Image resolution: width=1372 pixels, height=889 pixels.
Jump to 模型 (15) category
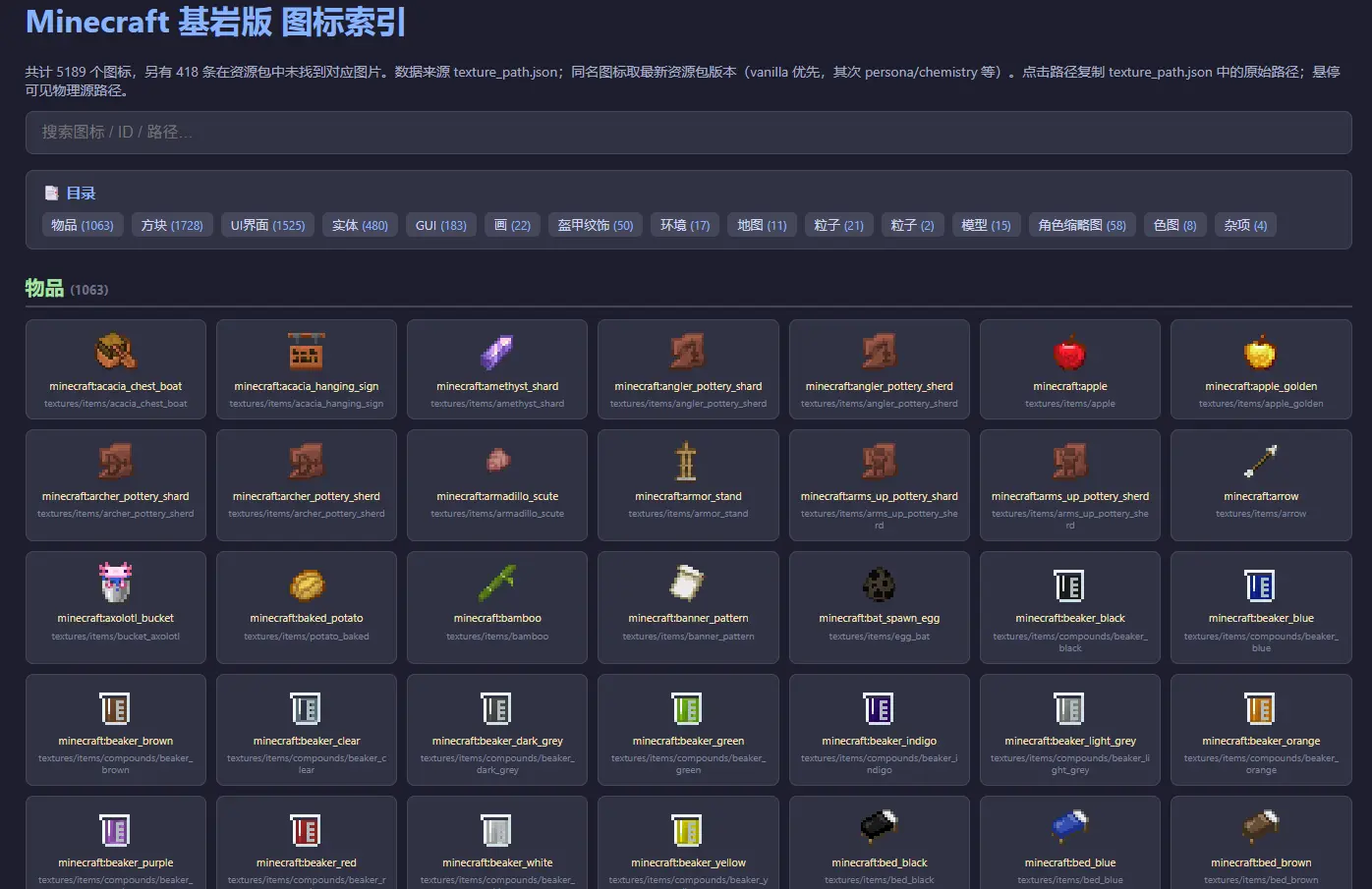(987, 225)
